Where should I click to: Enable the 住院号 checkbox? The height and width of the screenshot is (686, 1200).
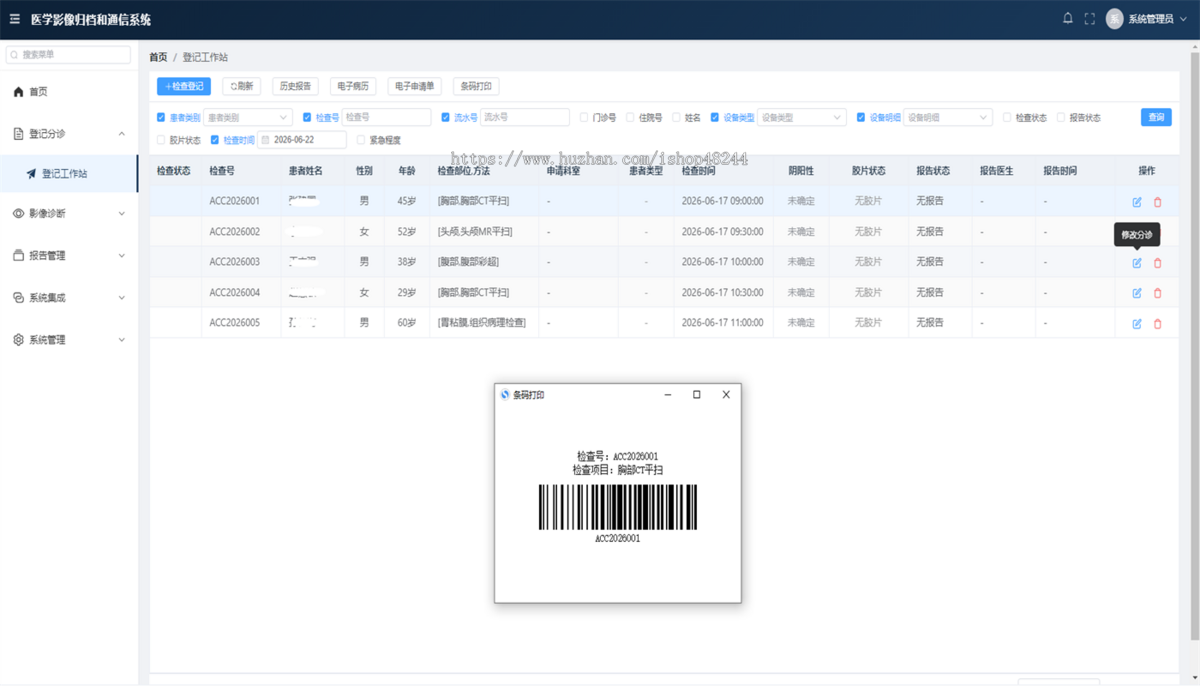(x=630, y=118)
